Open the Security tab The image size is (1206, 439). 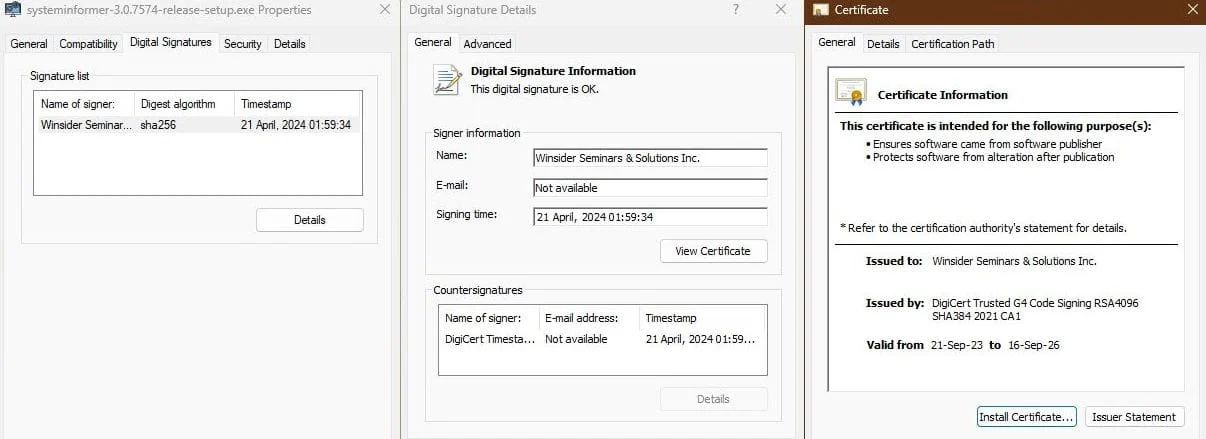point(242,44)
